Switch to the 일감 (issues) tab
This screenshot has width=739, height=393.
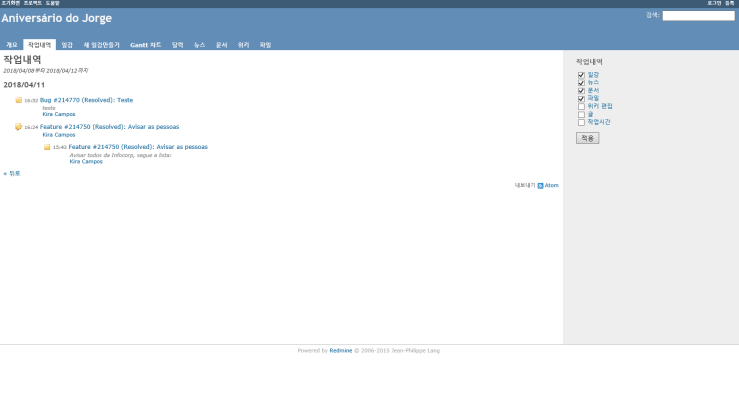tap(67, 45)
